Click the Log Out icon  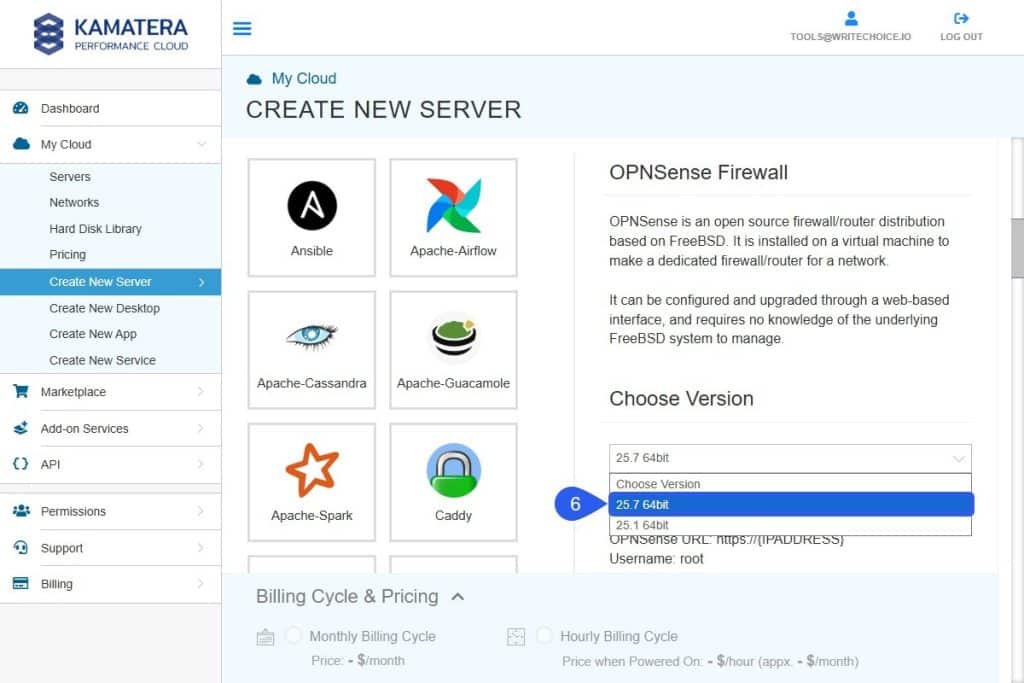961,18
